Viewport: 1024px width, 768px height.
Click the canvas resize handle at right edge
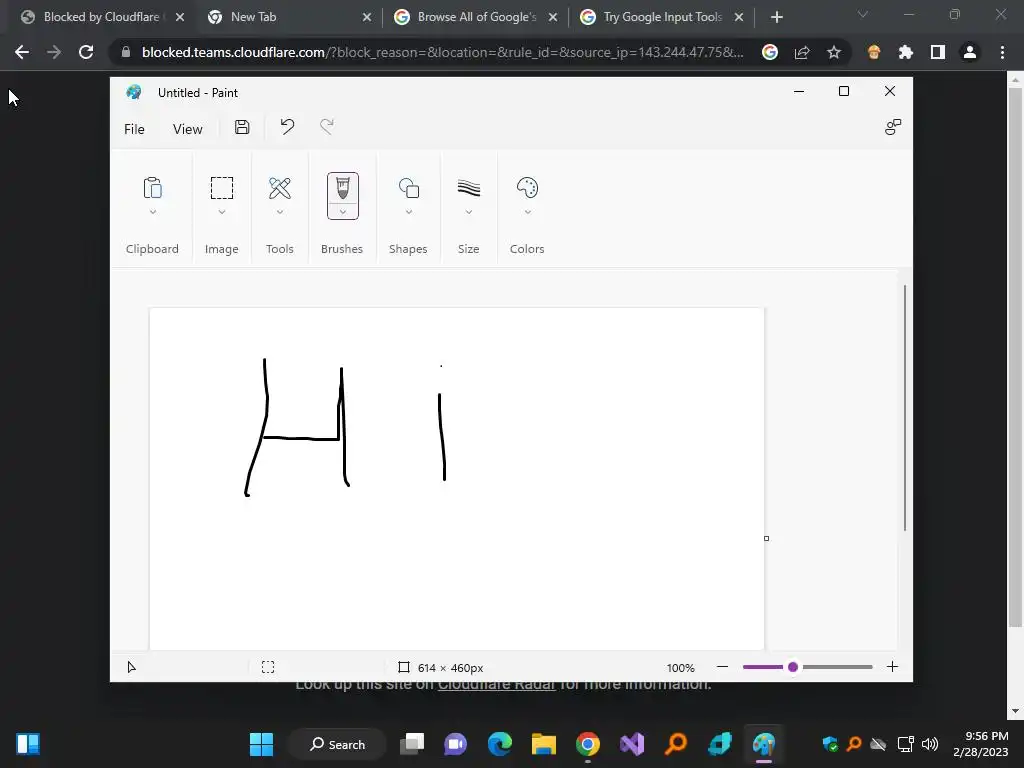coord(766,538)
